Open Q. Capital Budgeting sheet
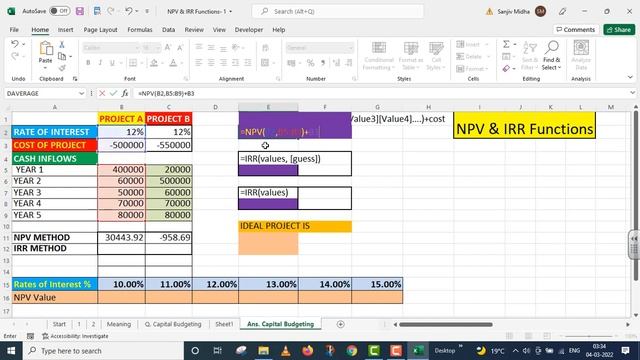Viewport: 640px width, 360px height. (x=173, y=324)
